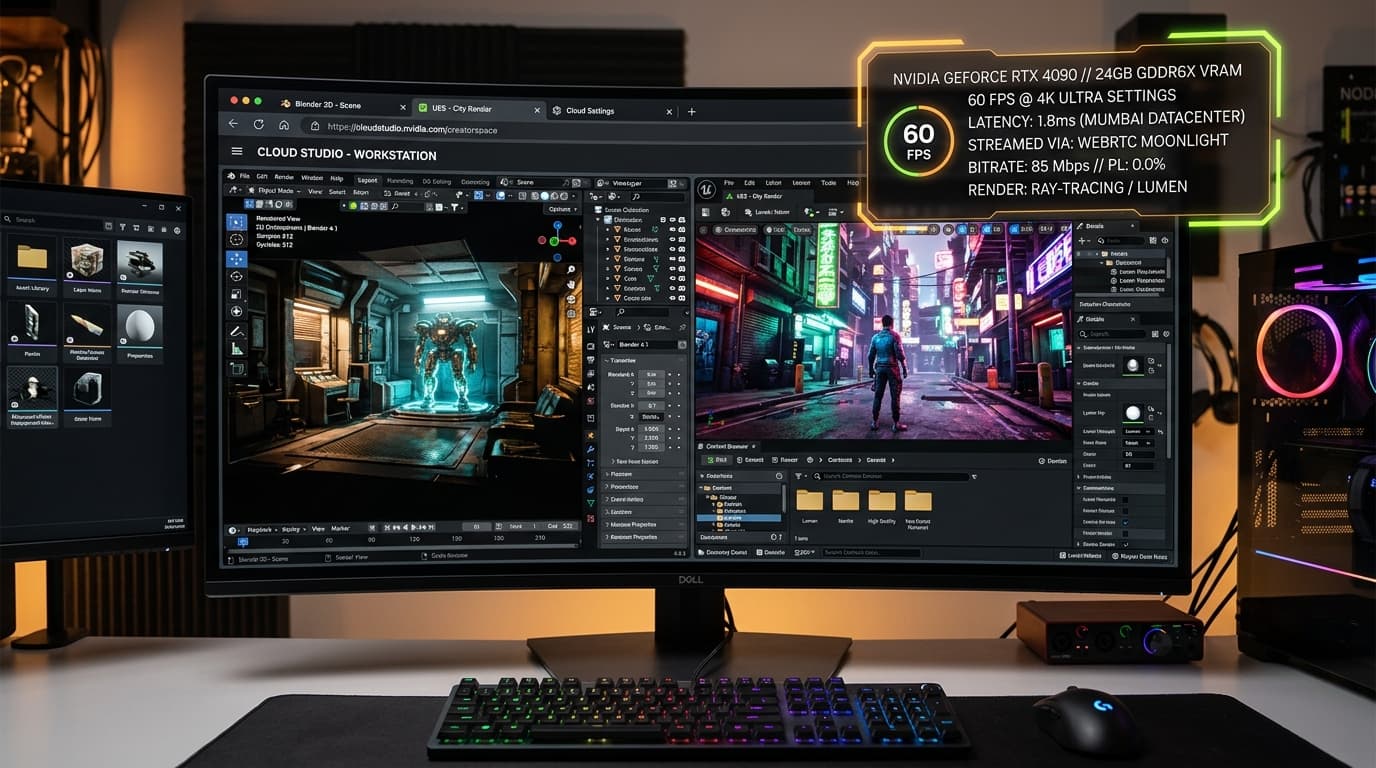Open the Cmd dropdown in Unreal's bottom bar

804,553
